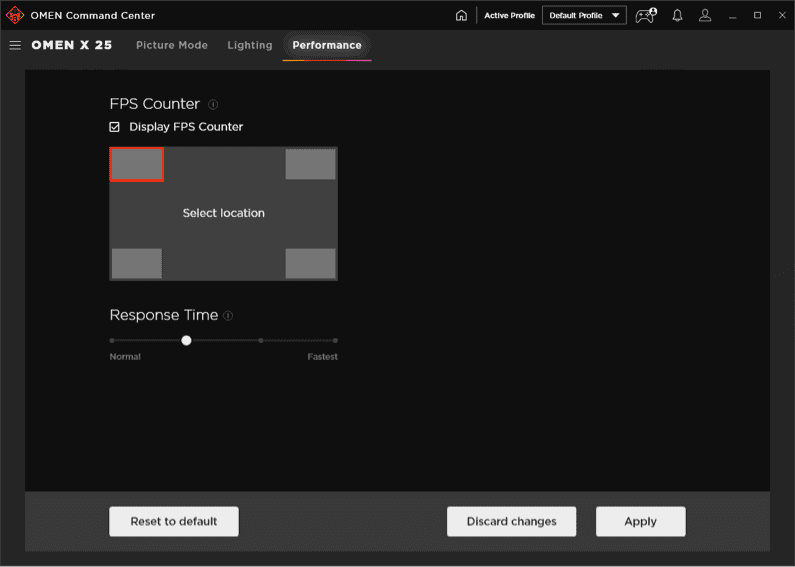Select bottom-left FPS counter location
The image size is (795, 567).
pyautogui.click(x=136, y=263)
